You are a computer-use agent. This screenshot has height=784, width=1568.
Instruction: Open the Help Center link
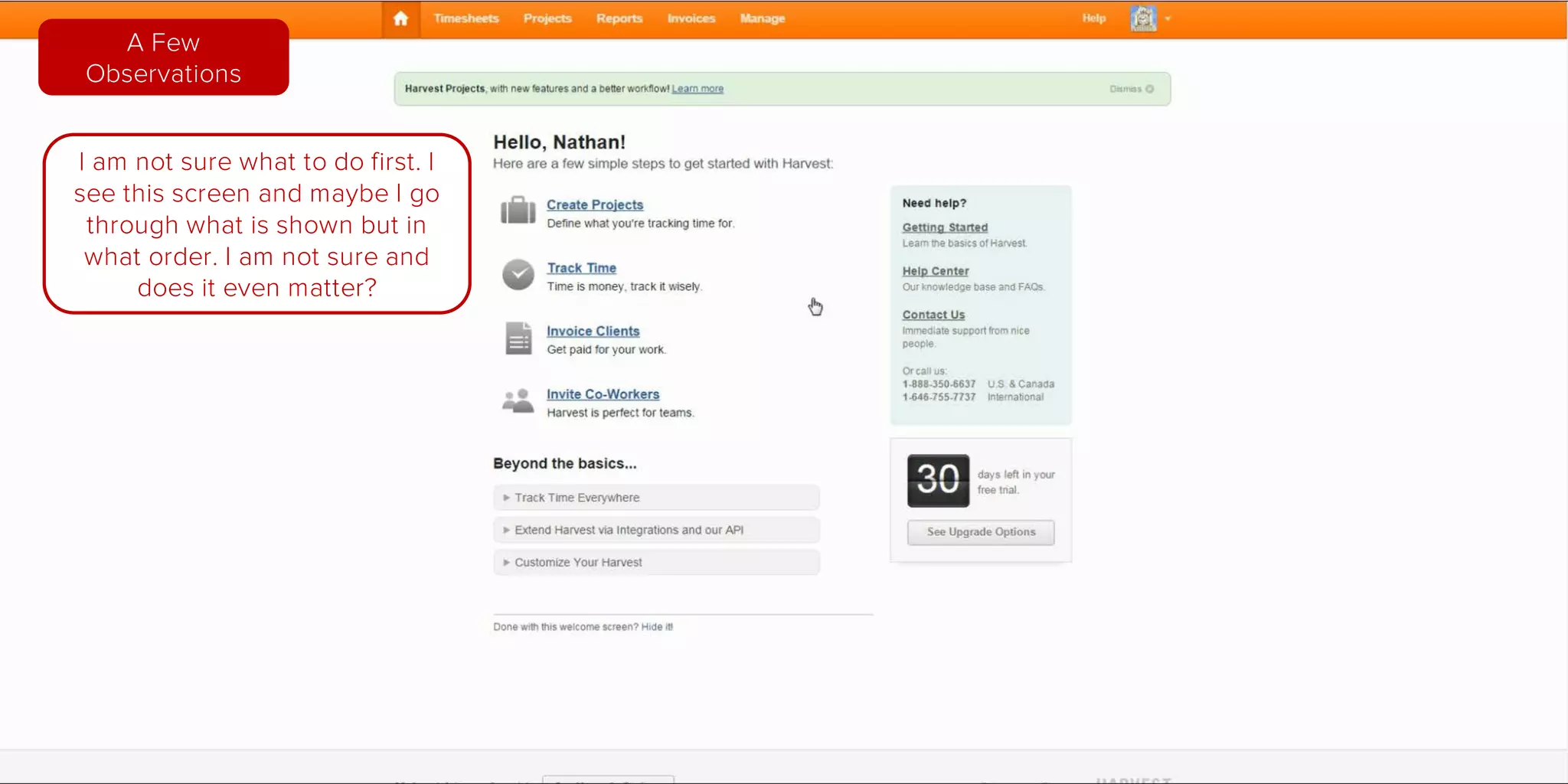pos(935,271)
